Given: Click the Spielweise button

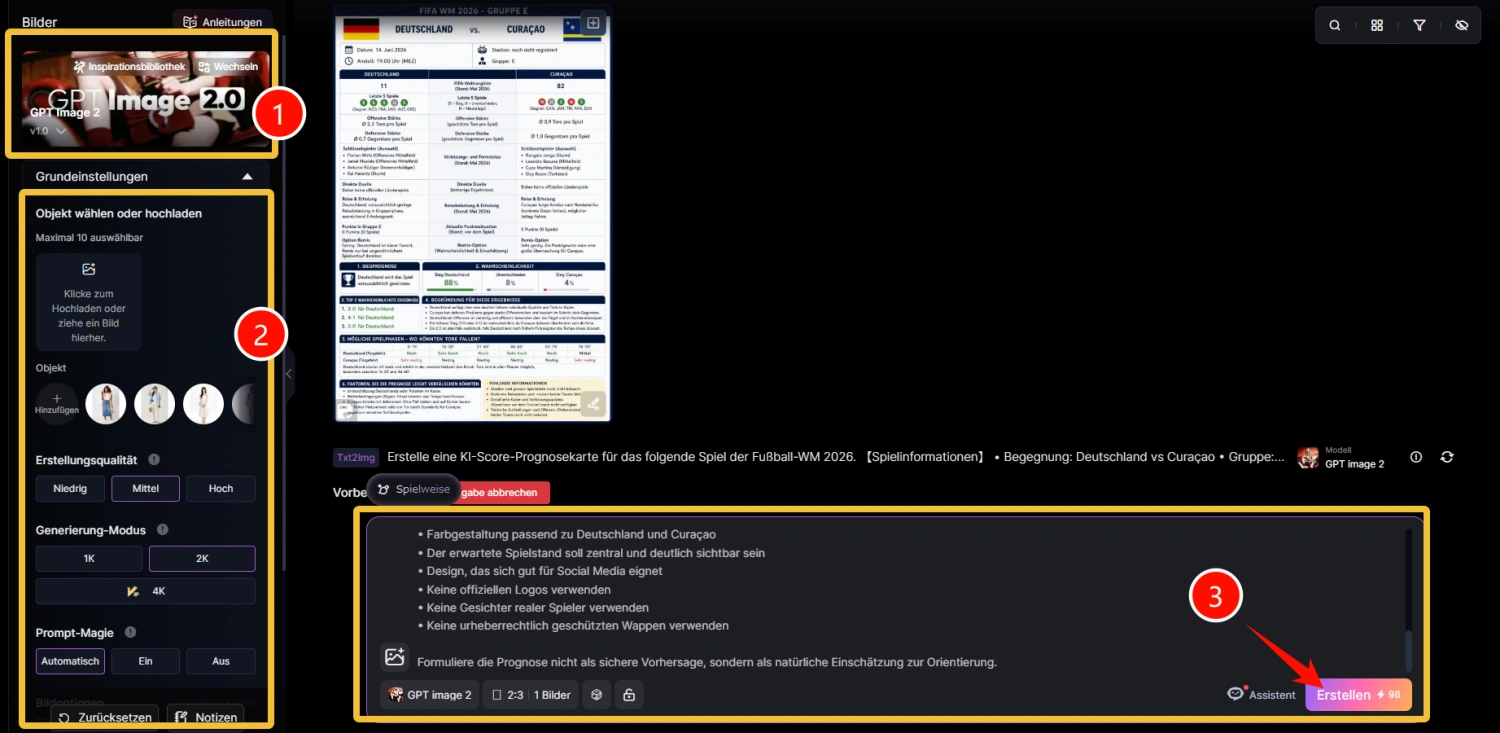Looking at the screenshot, I should pos(413,489).
